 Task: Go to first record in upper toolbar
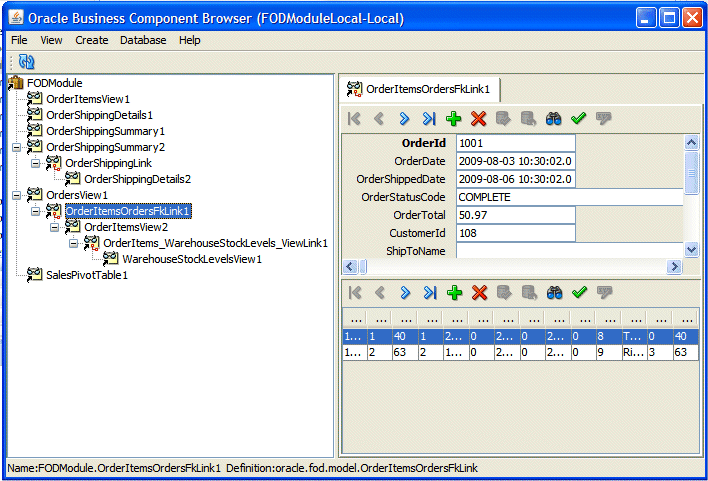[354, 119]
